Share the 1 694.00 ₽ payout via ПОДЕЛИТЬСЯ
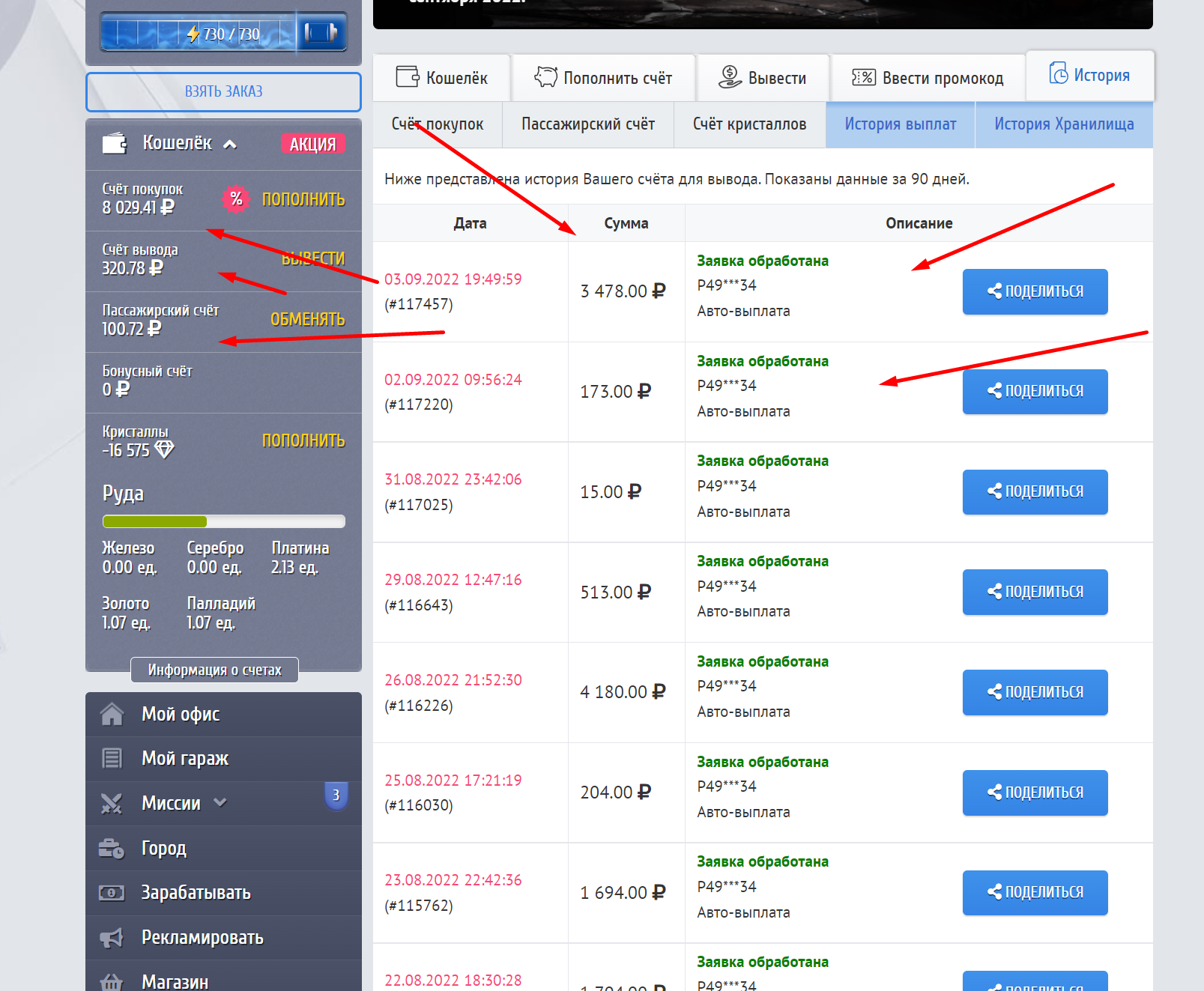This screenshot has height=991, width=1204. tap(1035, 892)
